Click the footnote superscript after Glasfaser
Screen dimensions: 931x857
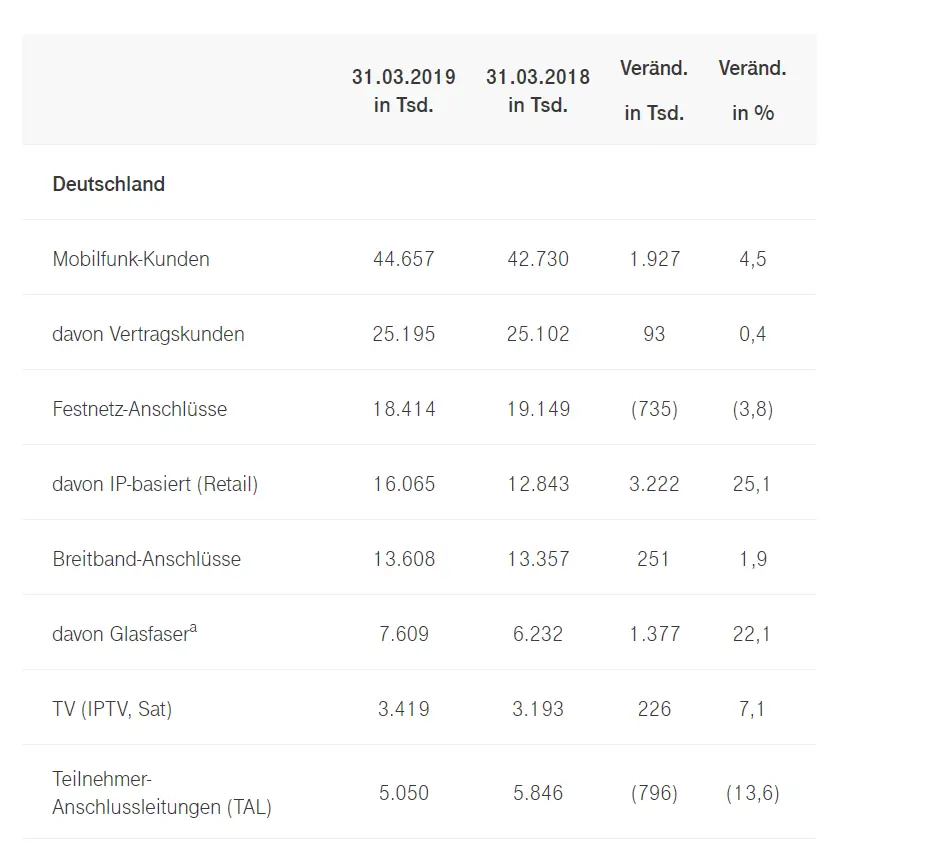193,628
